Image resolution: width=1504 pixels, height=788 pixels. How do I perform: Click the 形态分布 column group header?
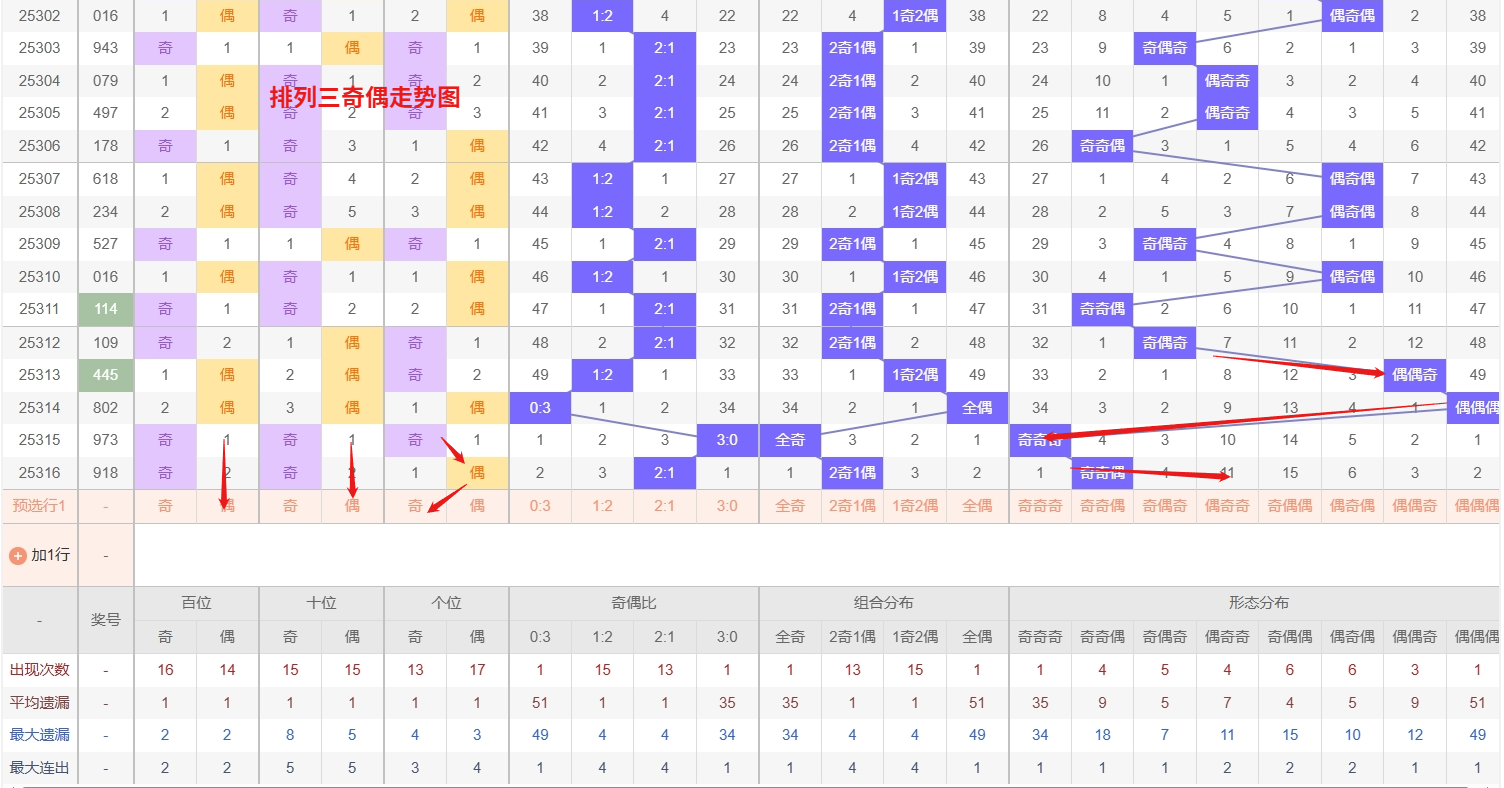(x=1258, y=603)
